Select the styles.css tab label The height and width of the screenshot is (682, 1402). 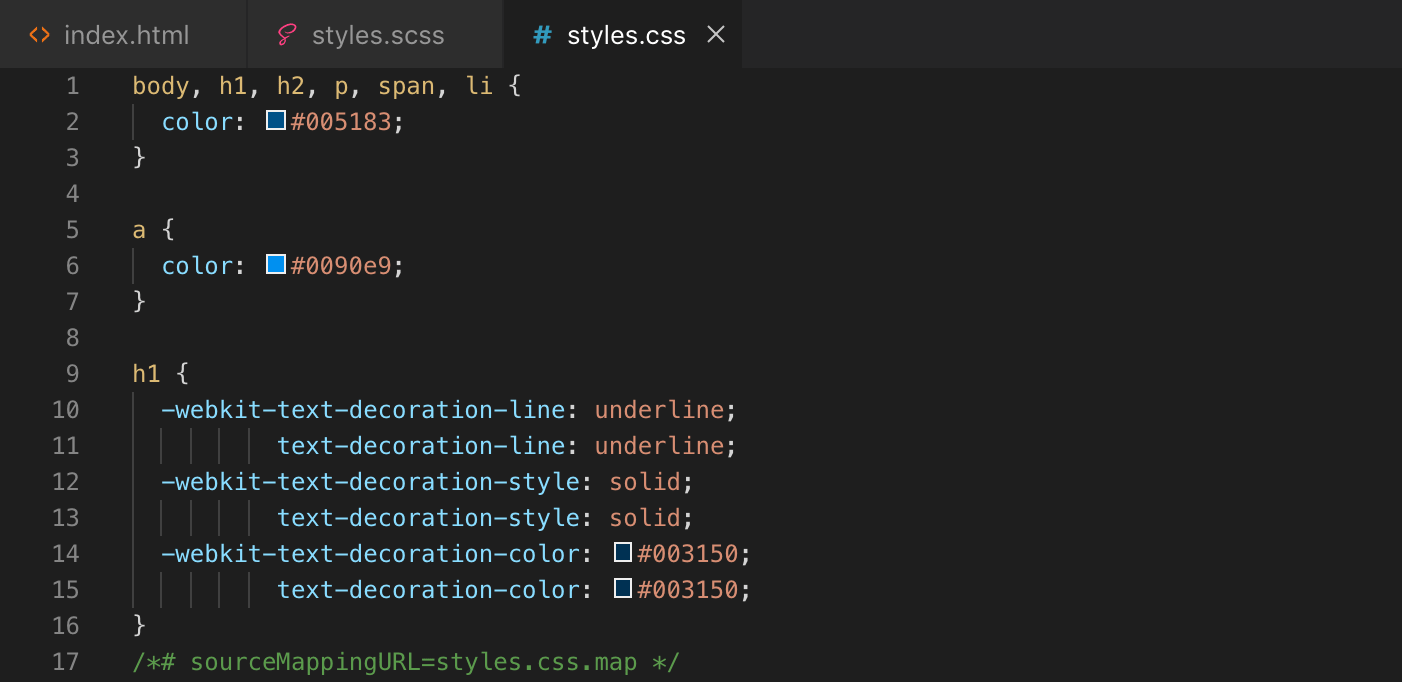pos(626,35)
